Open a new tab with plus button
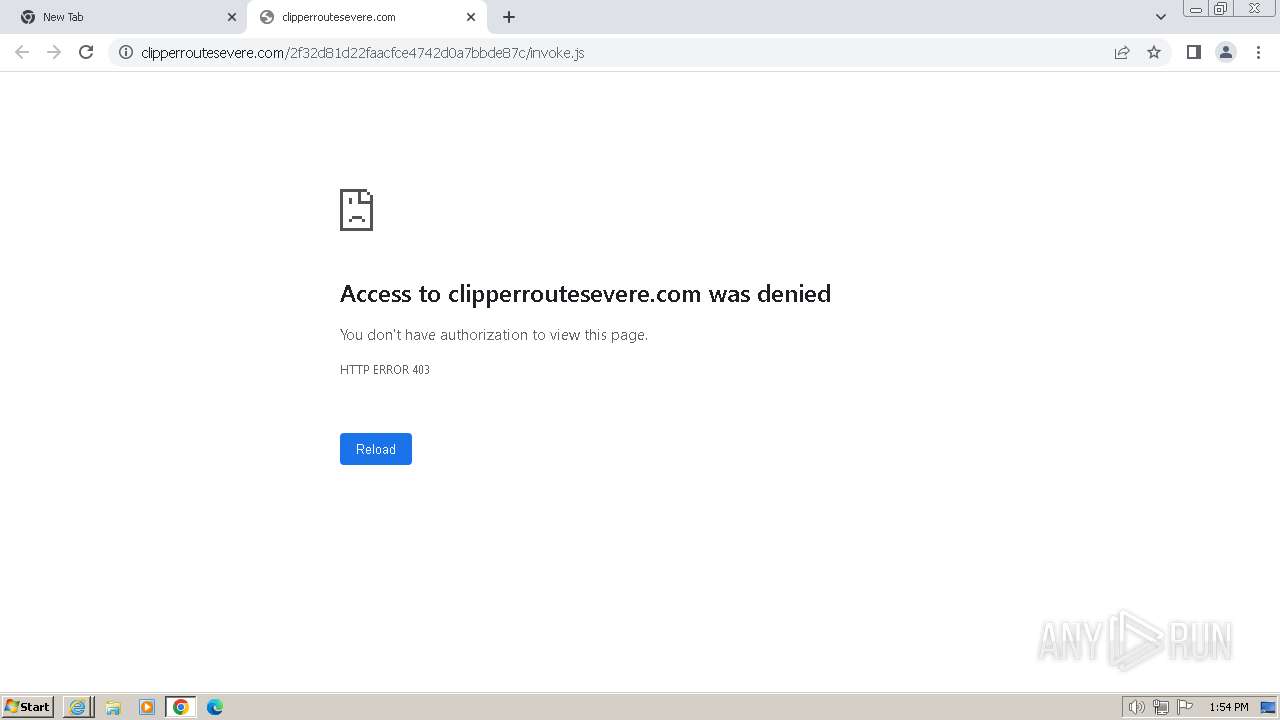This screenshot has width=1280, height=720. tap(509, 17)
